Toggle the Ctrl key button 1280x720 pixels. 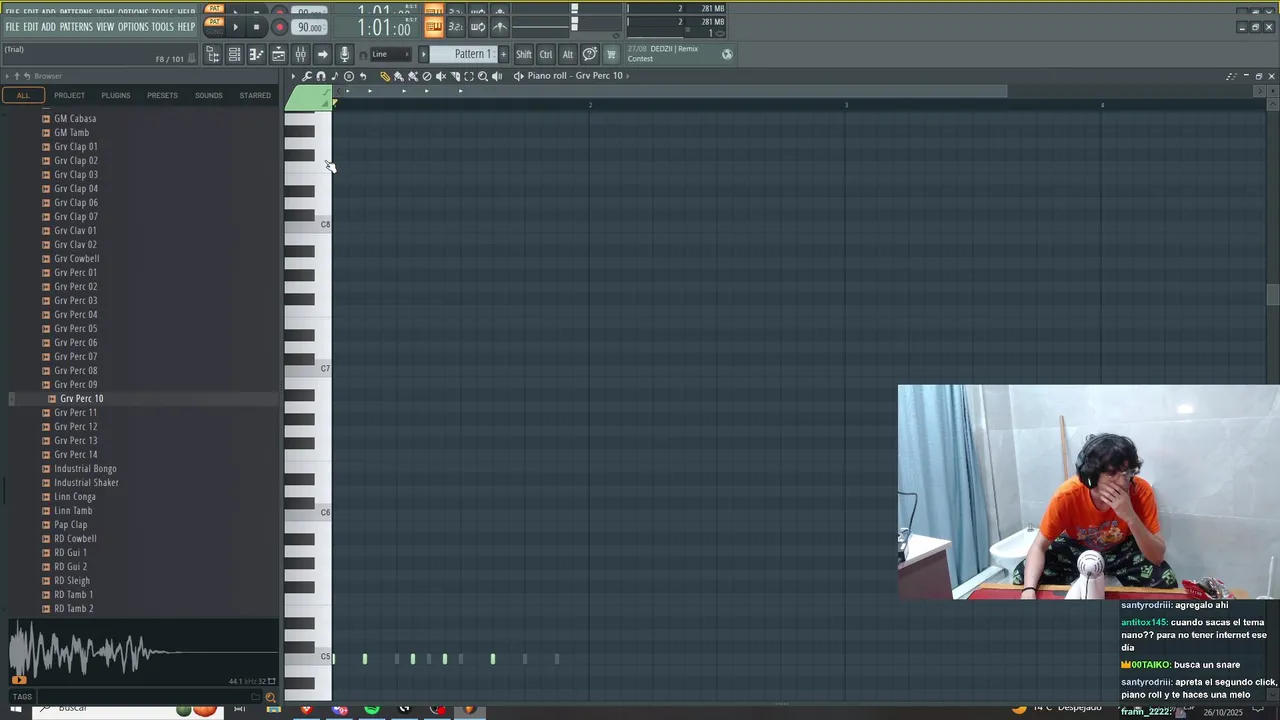point(546,54)
